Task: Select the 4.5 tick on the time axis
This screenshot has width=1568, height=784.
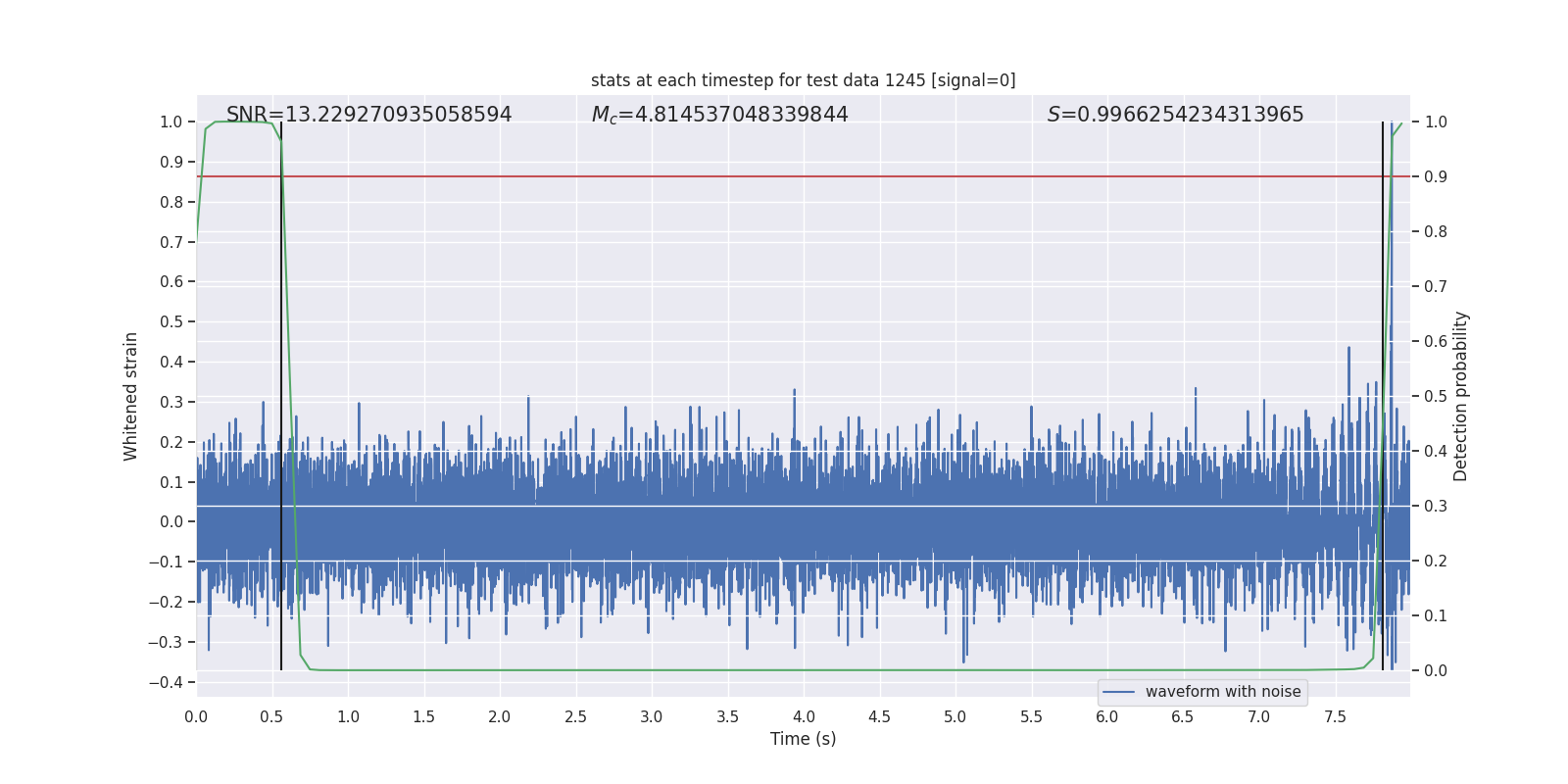Action: pyautogui.click(x=879, y=716)
